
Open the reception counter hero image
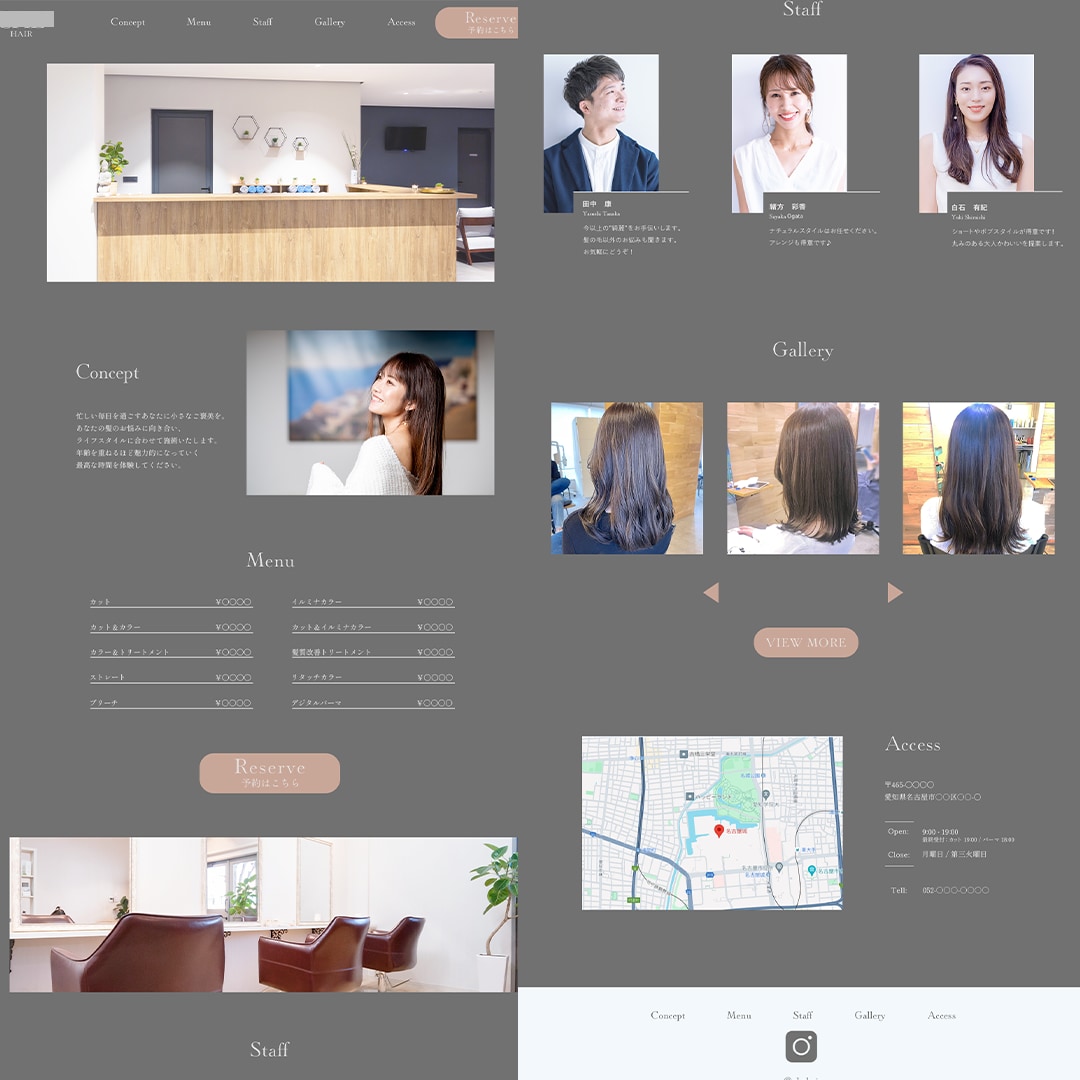click(271, 173)
